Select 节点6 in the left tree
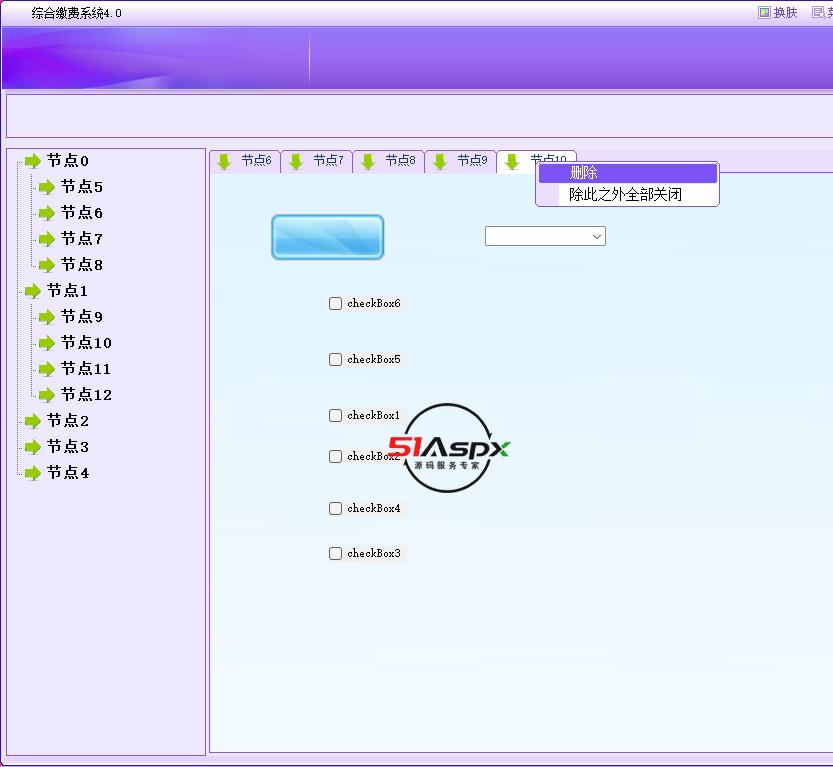This screenshot has width=833, height=767. [x=82, y=212]
